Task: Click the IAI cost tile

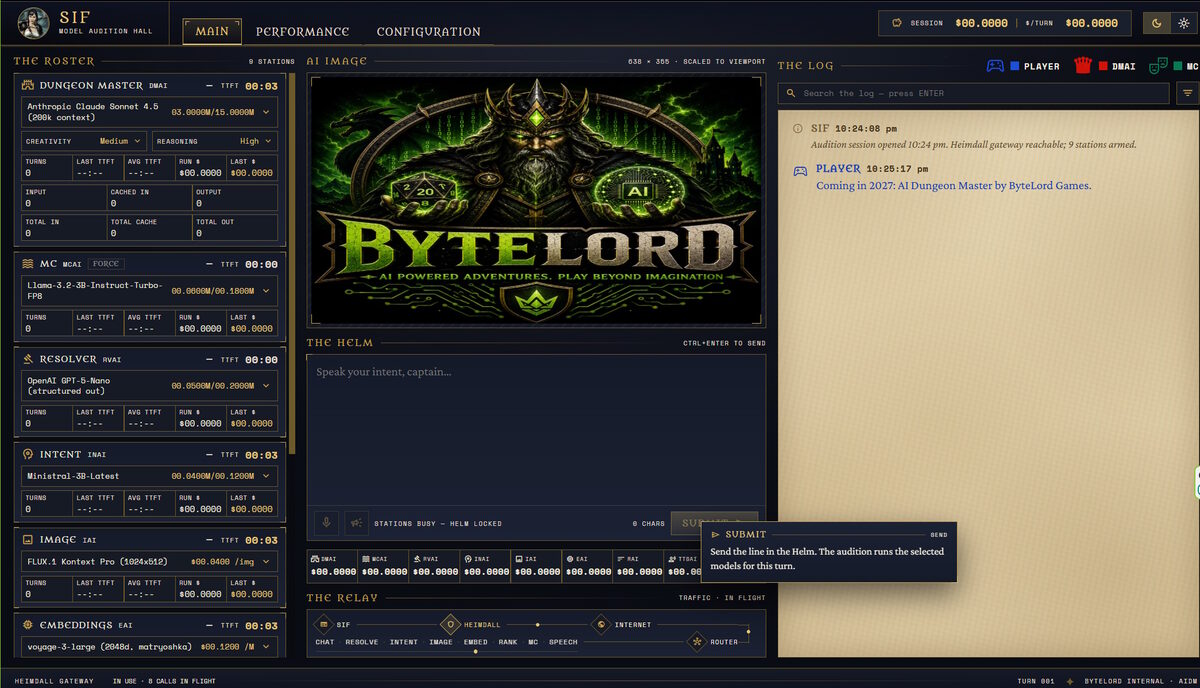Action: pos(537,566)
